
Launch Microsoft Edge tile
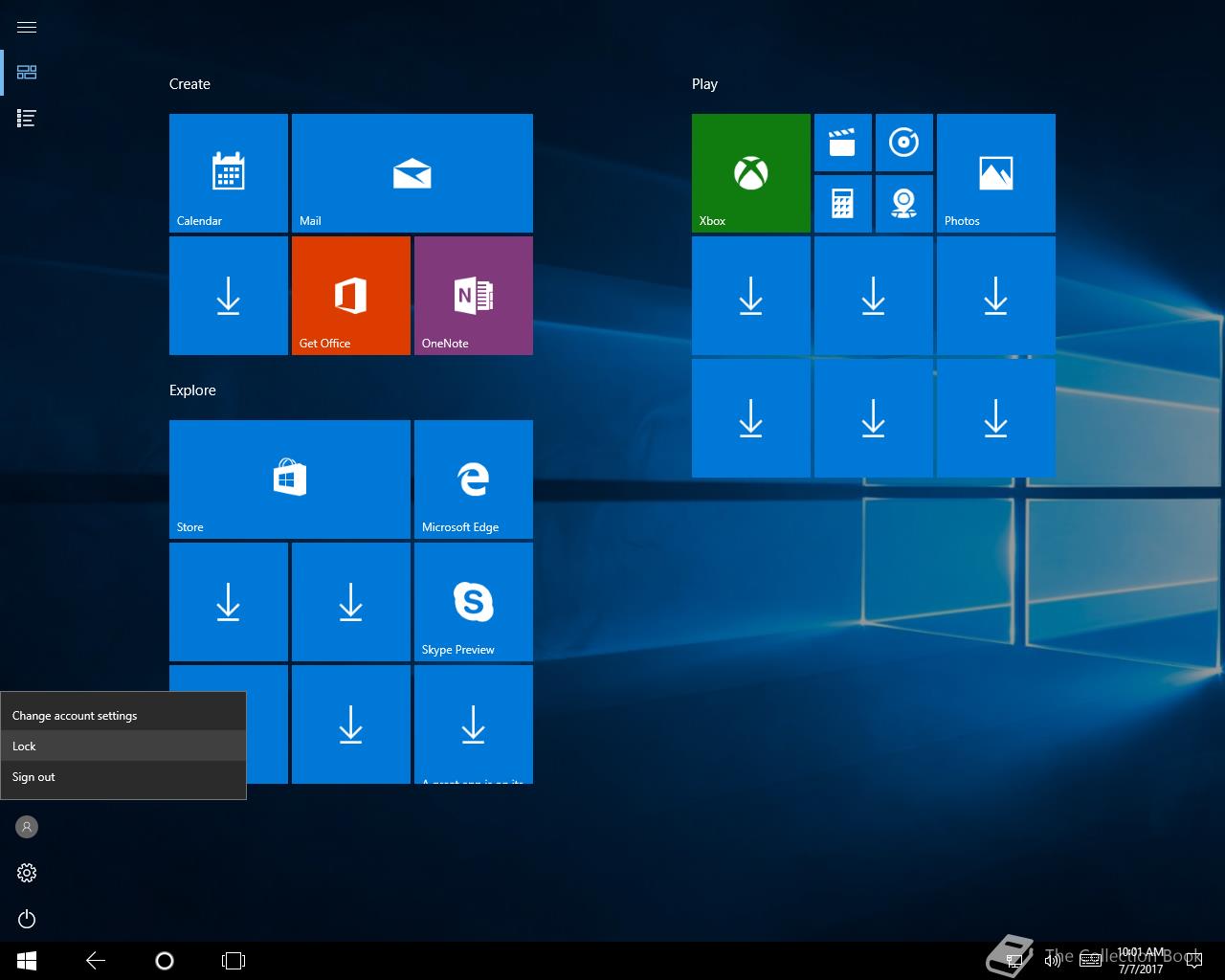pyautogui.click(x=474, y=479)
